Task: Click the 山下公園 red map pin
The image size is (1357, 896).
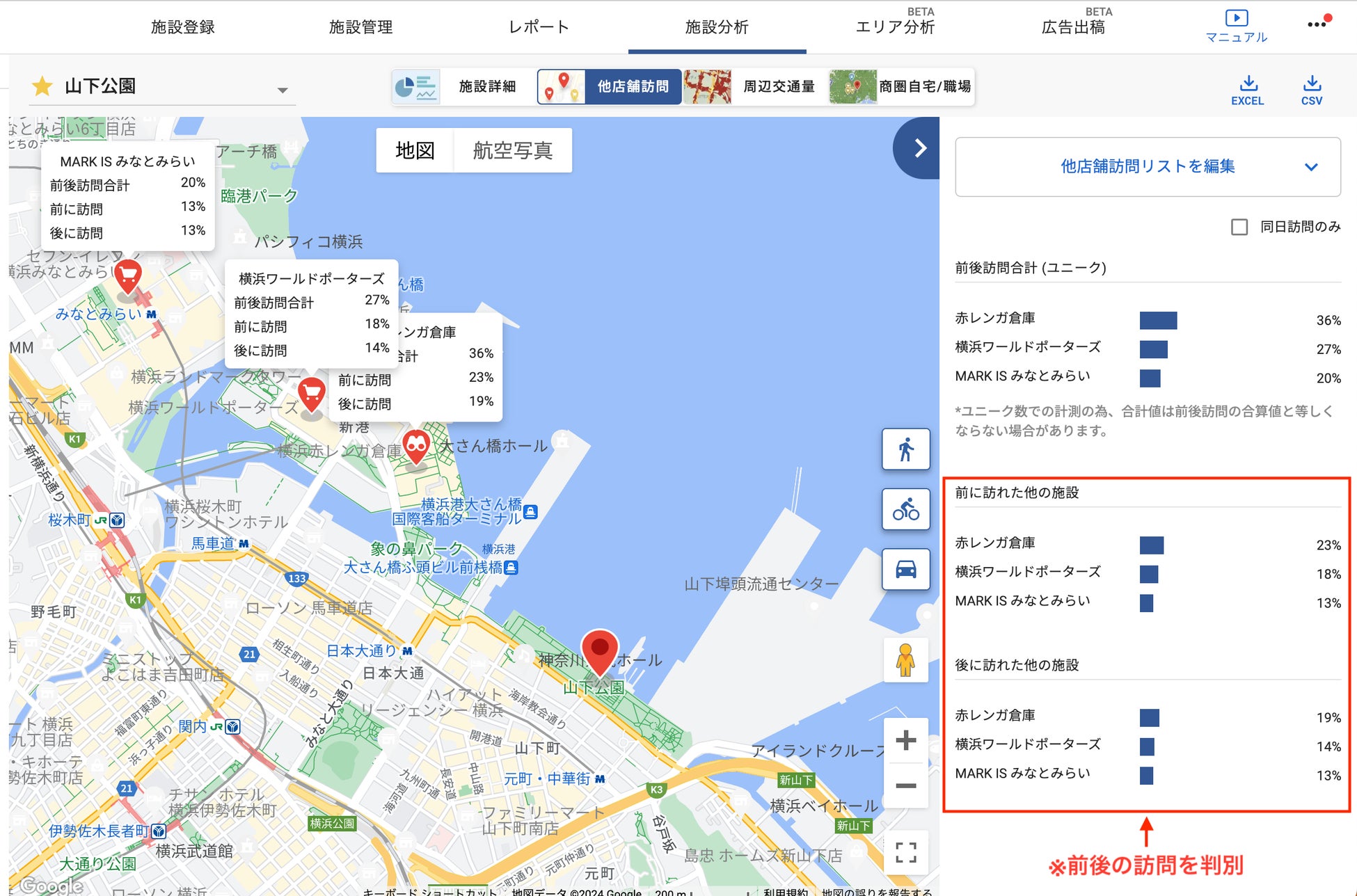Action: pos(599,650)
